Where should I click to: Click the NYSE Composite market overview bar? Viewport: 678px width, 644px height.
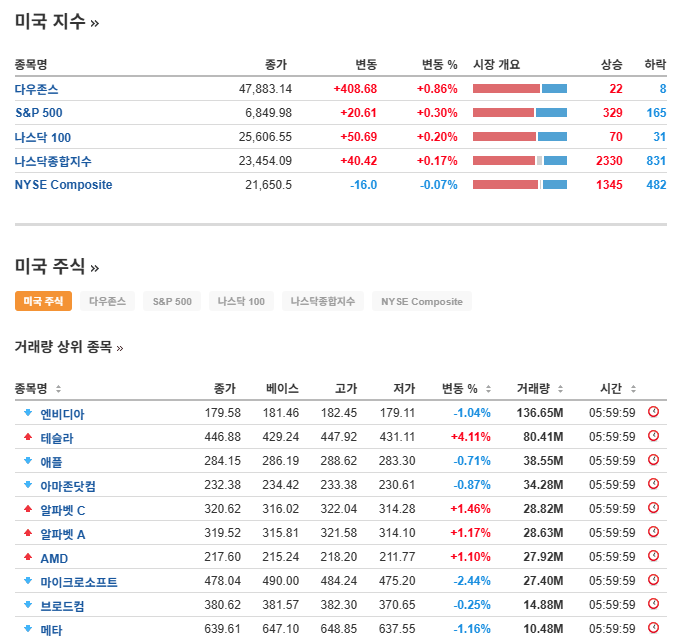click(x=520, y=185)
